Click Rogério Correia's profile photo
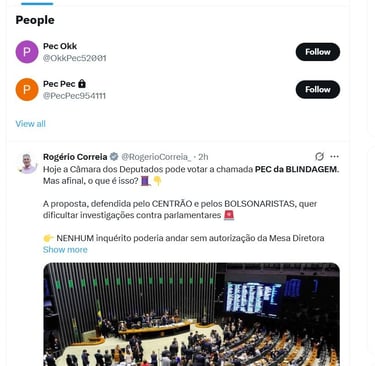375x366 pixels. [x=28, y=163]
